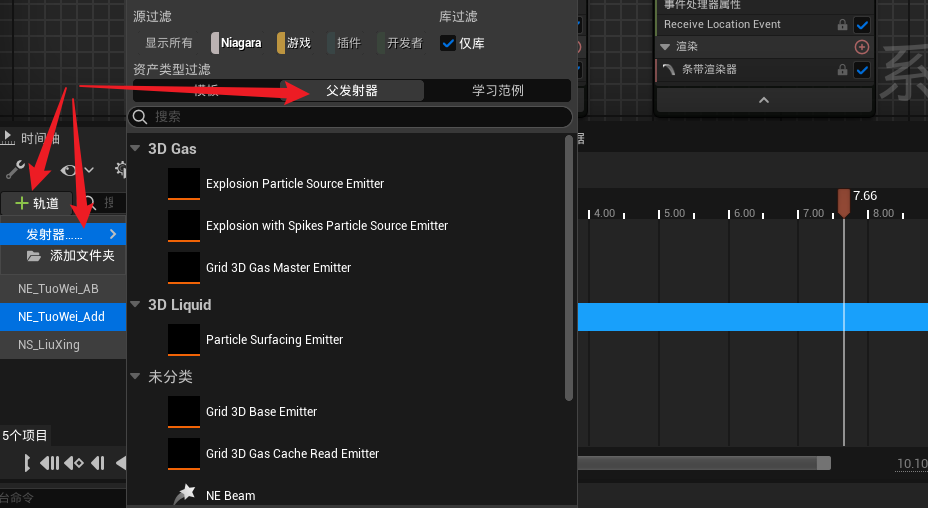The height and width of the screenshot is (508, 928).
Task: Click the 10.10 end time value
Action: [912, 464]
